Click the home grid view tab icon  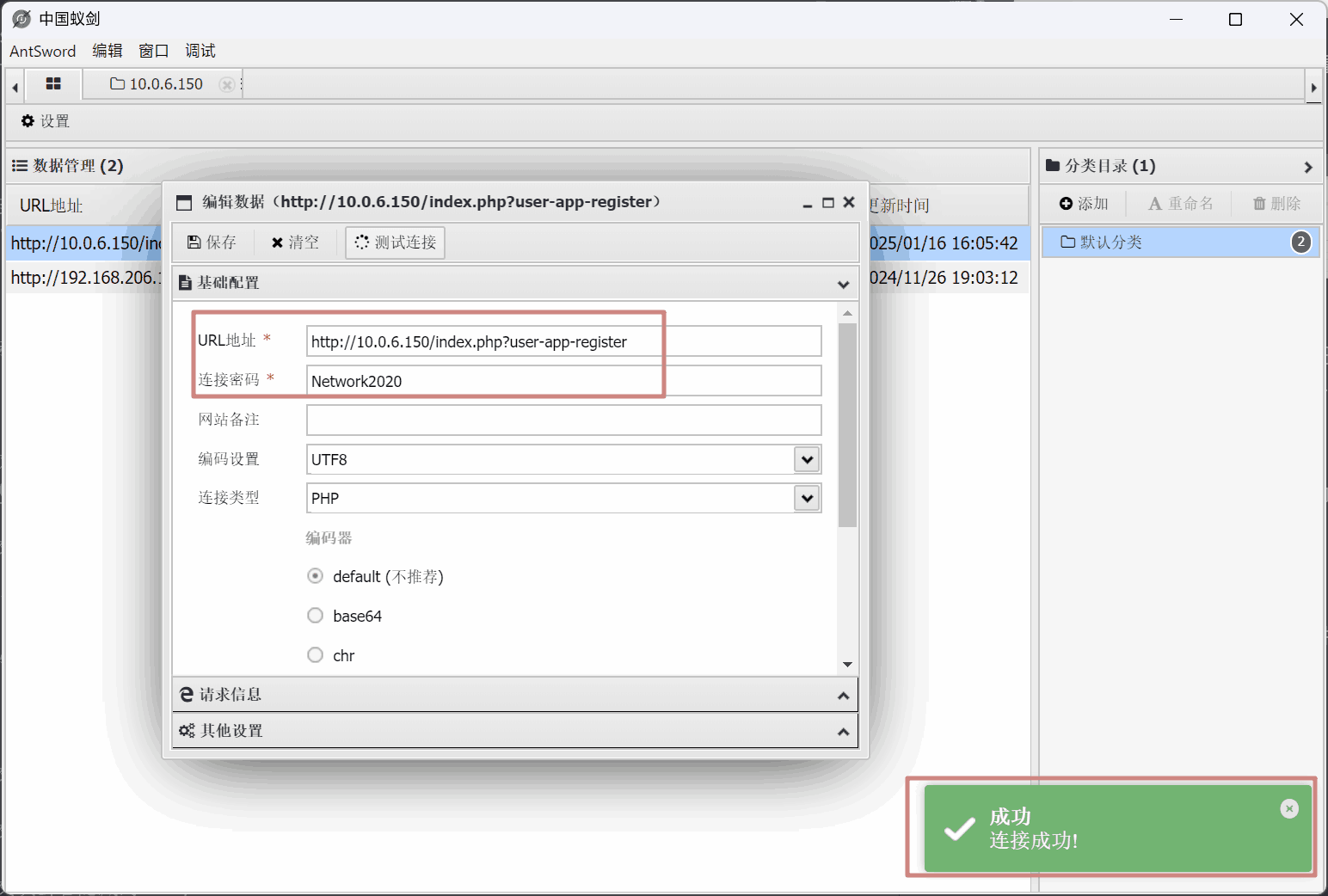pyautogui.click(x=53, y=84)
